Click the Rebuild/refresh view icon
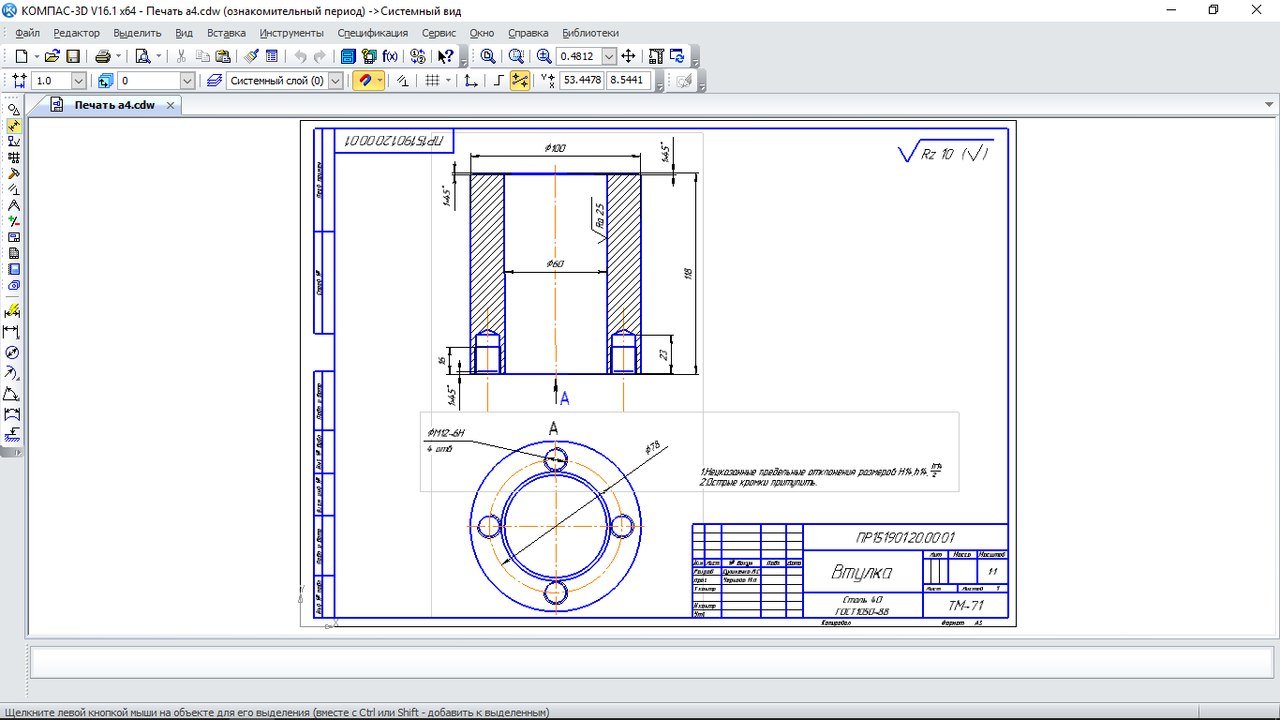 point(677,57)
